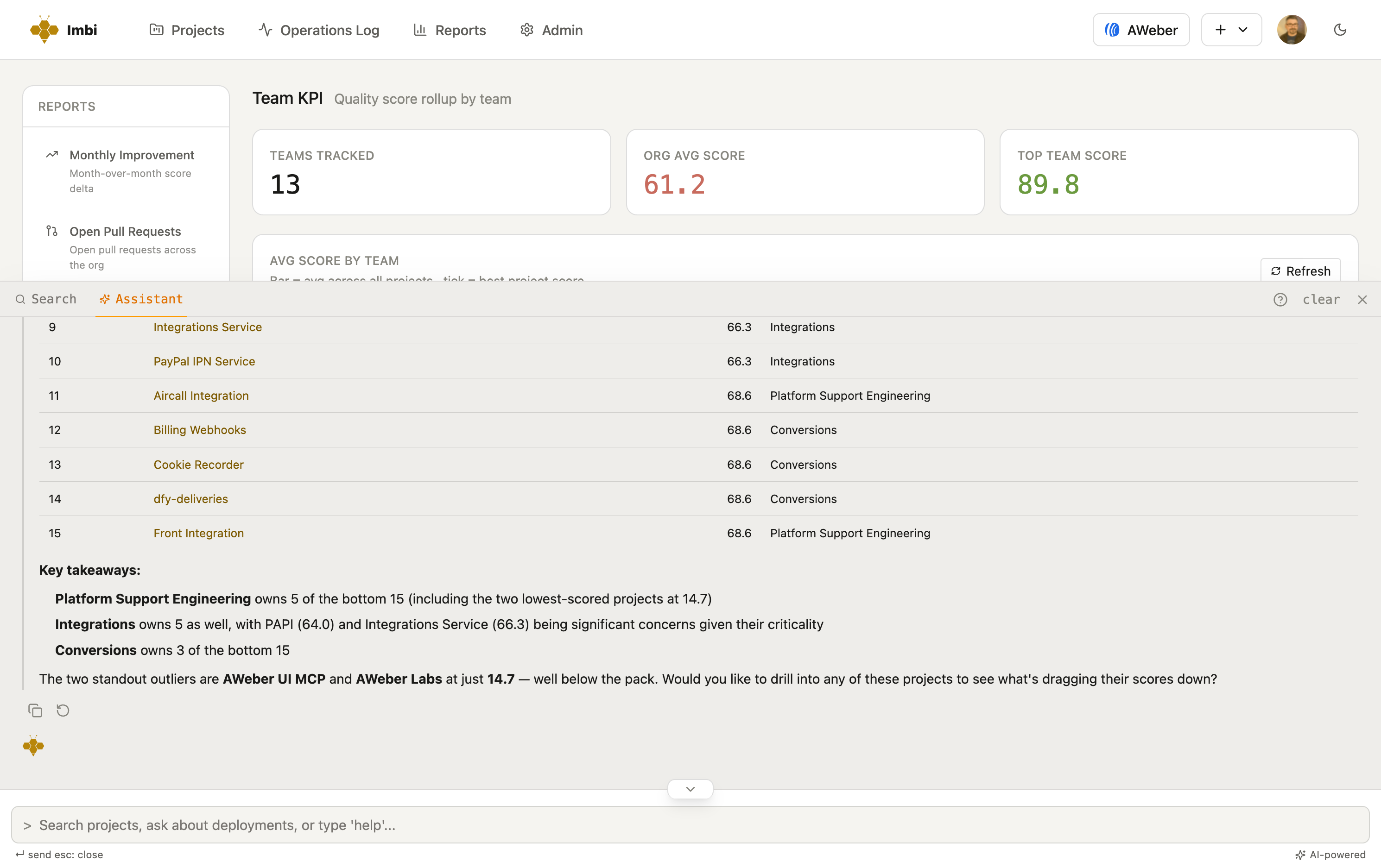Image resolution: width=1381 pixels, height=868 pixels.
Task: Click the AVG SCORE BY TEAM title
Action: [x=334, y=261]
